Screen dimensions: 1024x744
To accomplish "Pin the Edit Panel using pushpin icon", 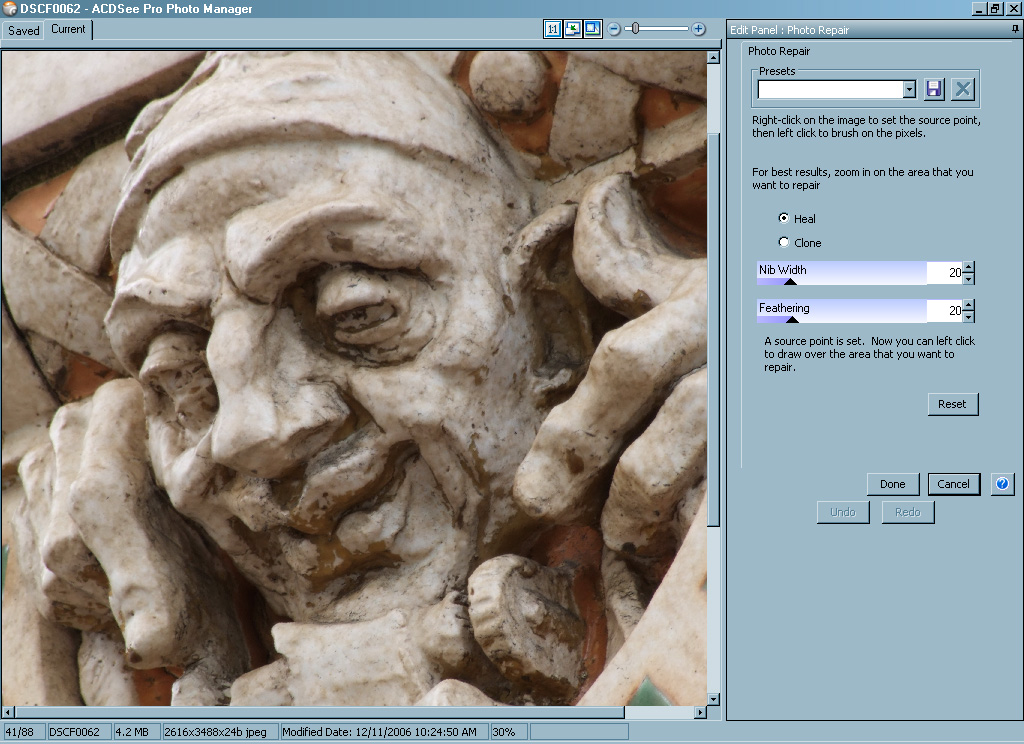I will pyautogui.click(x=1015, y=30).
